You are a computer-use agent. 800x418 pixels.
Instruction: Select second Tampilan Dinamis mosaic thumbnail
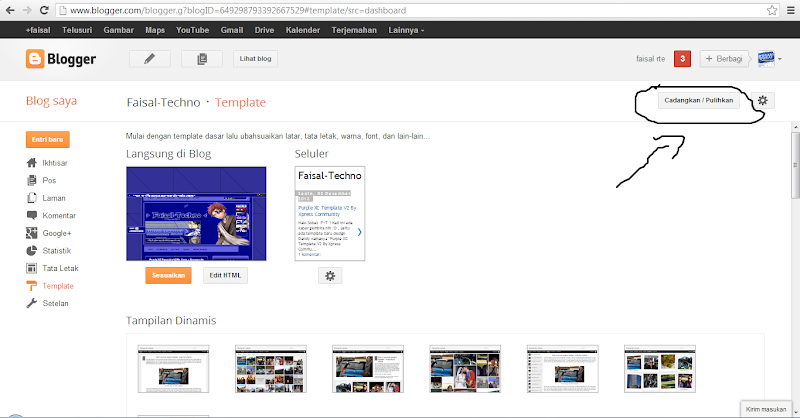point(271,369)
